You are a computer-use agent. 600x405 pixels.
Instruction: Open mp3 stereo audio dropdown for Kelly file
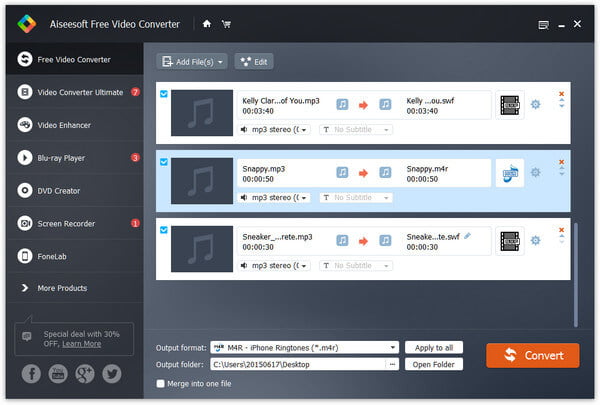[274, 129]
